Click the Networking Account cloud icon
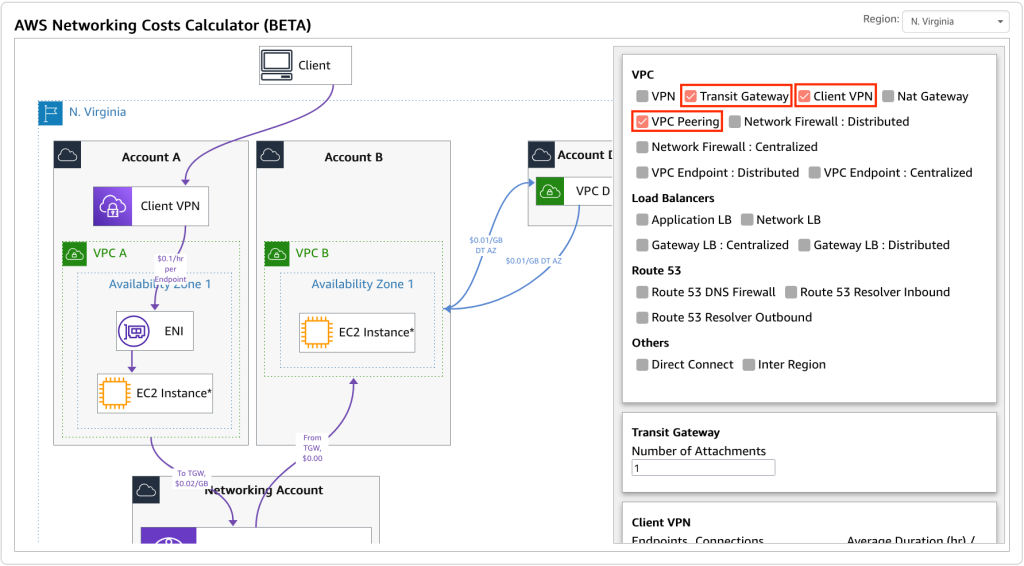The height and width of the screenshot is (566, 1024). pyautogui.click(x=146, y=490)
